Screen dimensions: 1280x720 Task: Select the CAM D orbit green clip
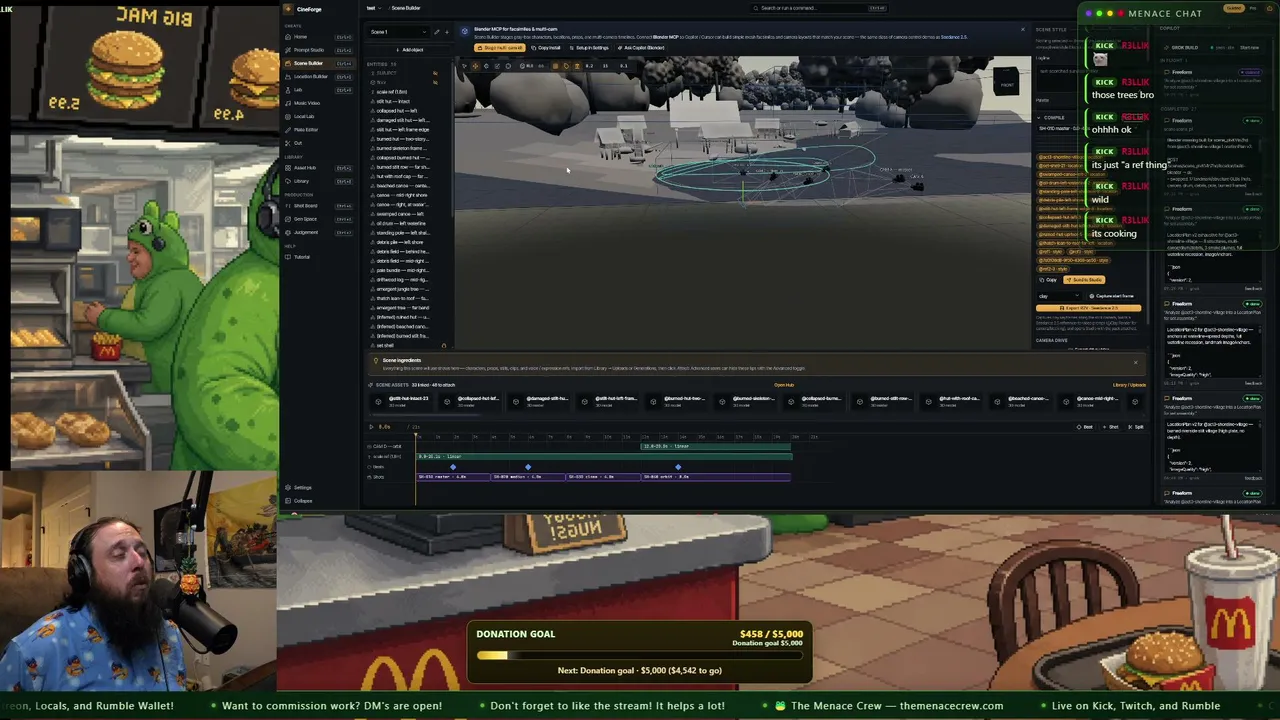(x=717, y=447)
